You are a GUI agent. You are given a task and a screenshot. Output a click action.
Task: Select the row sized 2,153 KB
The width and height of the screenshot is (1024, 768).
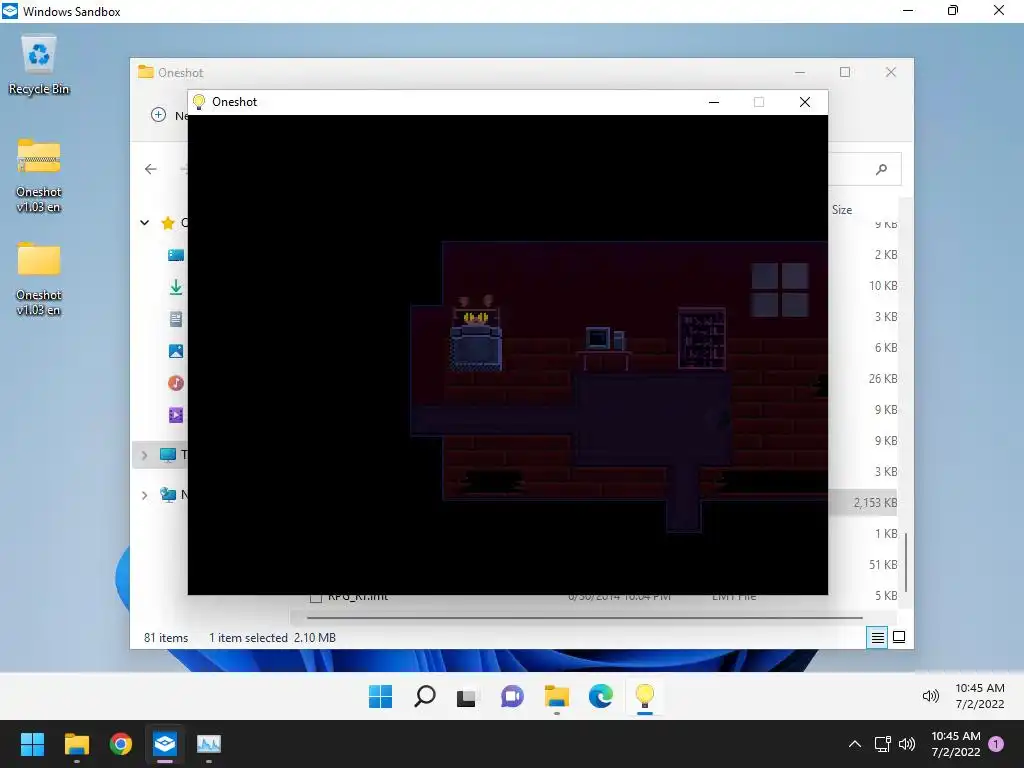(862, 503)
